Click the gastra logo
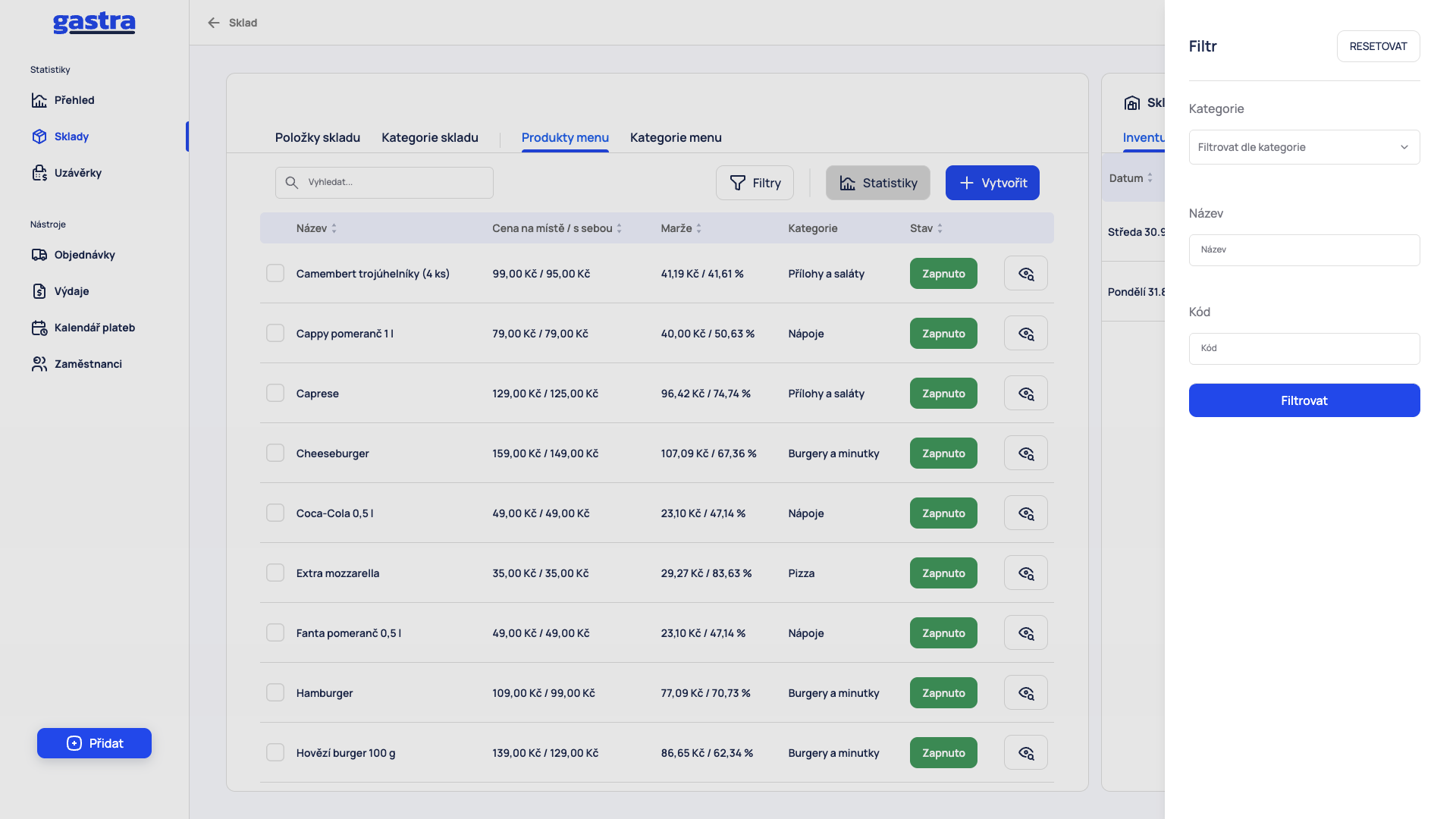The height and width of the screenshot is (819, 1456). (x=94, y=24)
